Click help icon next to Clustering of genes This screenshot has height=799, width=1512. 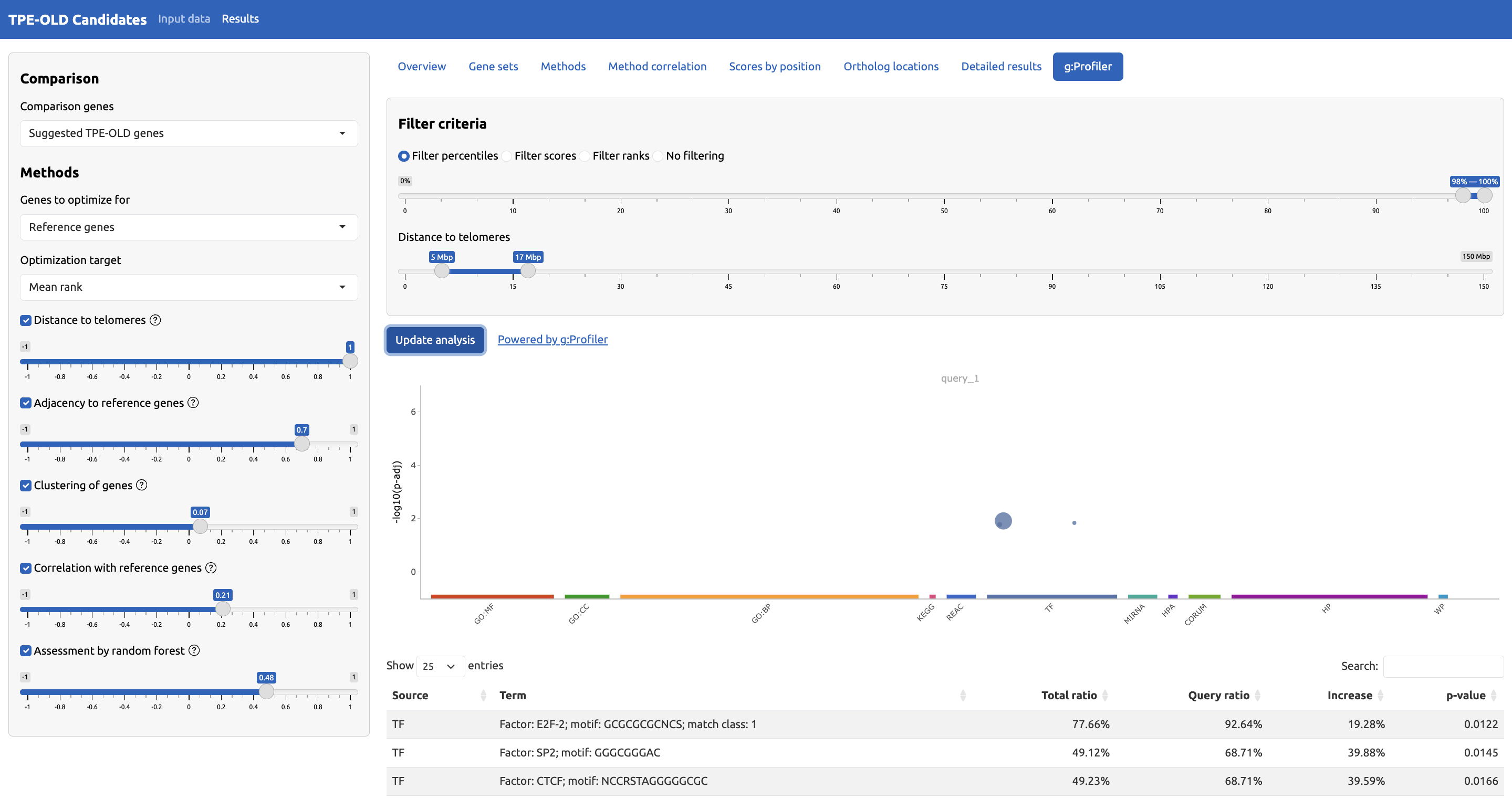pyautogui.click(x=141, y=485)
